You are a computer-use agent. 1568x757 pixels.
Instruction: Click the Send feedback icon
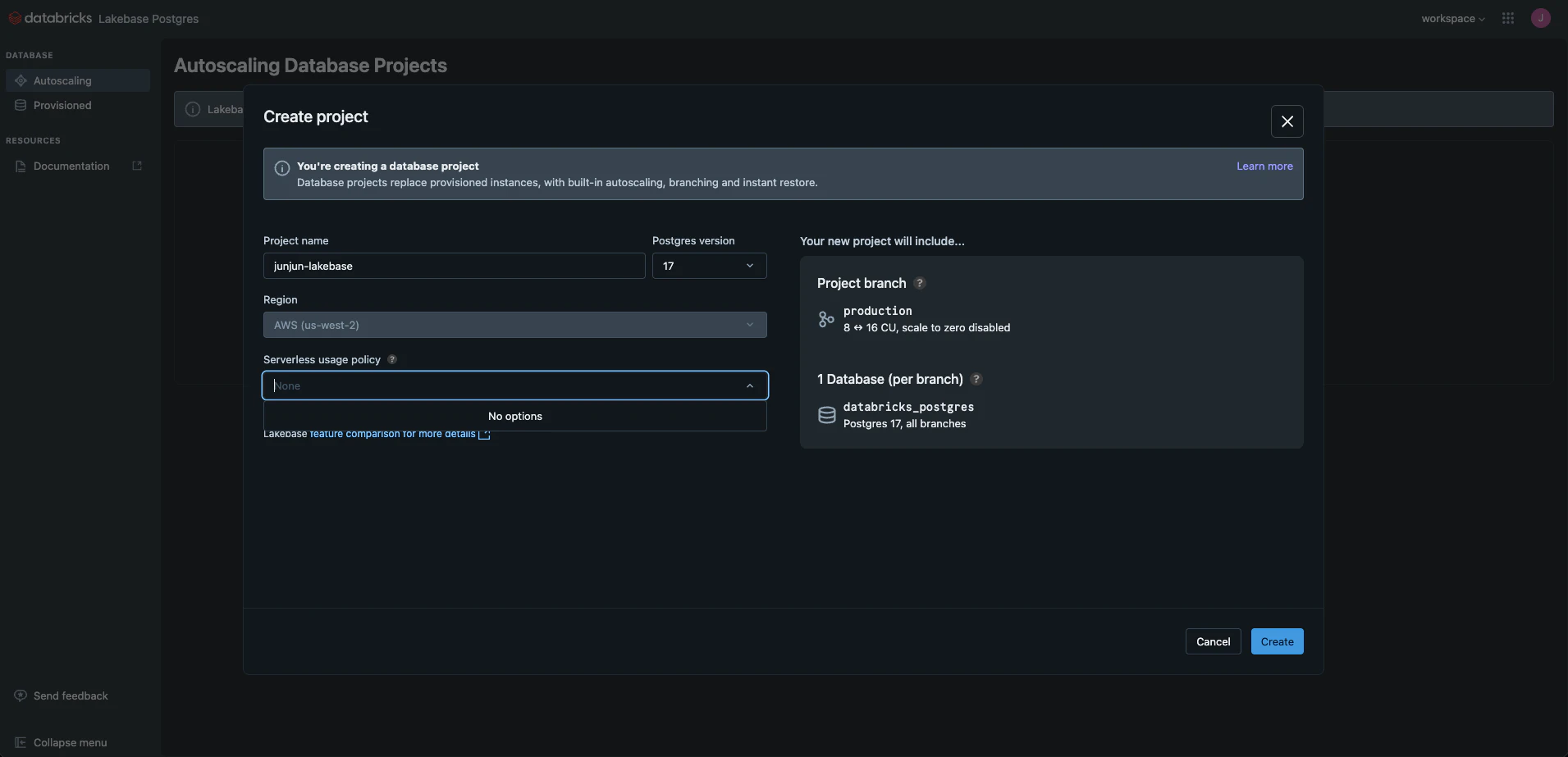21,695
